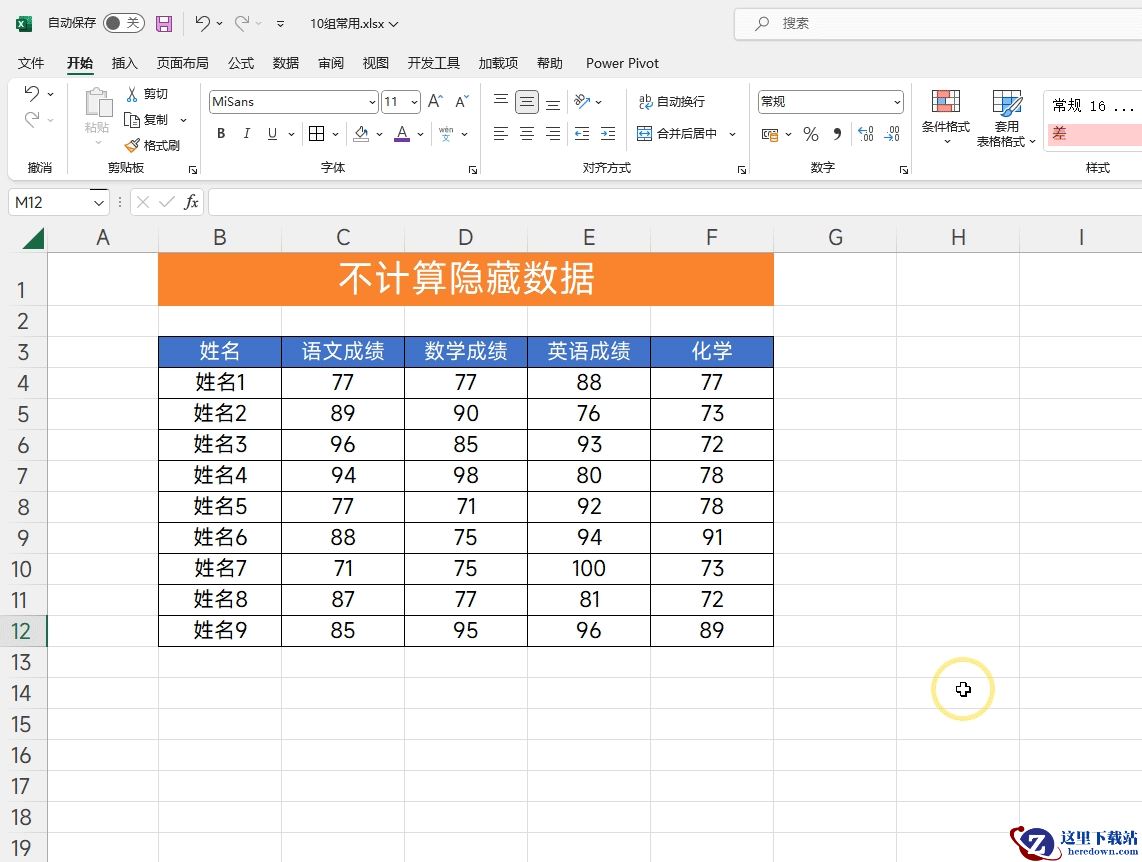Open the M12 name box dropdown
This screenshot has height=862, width=1142.
click(x=98, y=202)
